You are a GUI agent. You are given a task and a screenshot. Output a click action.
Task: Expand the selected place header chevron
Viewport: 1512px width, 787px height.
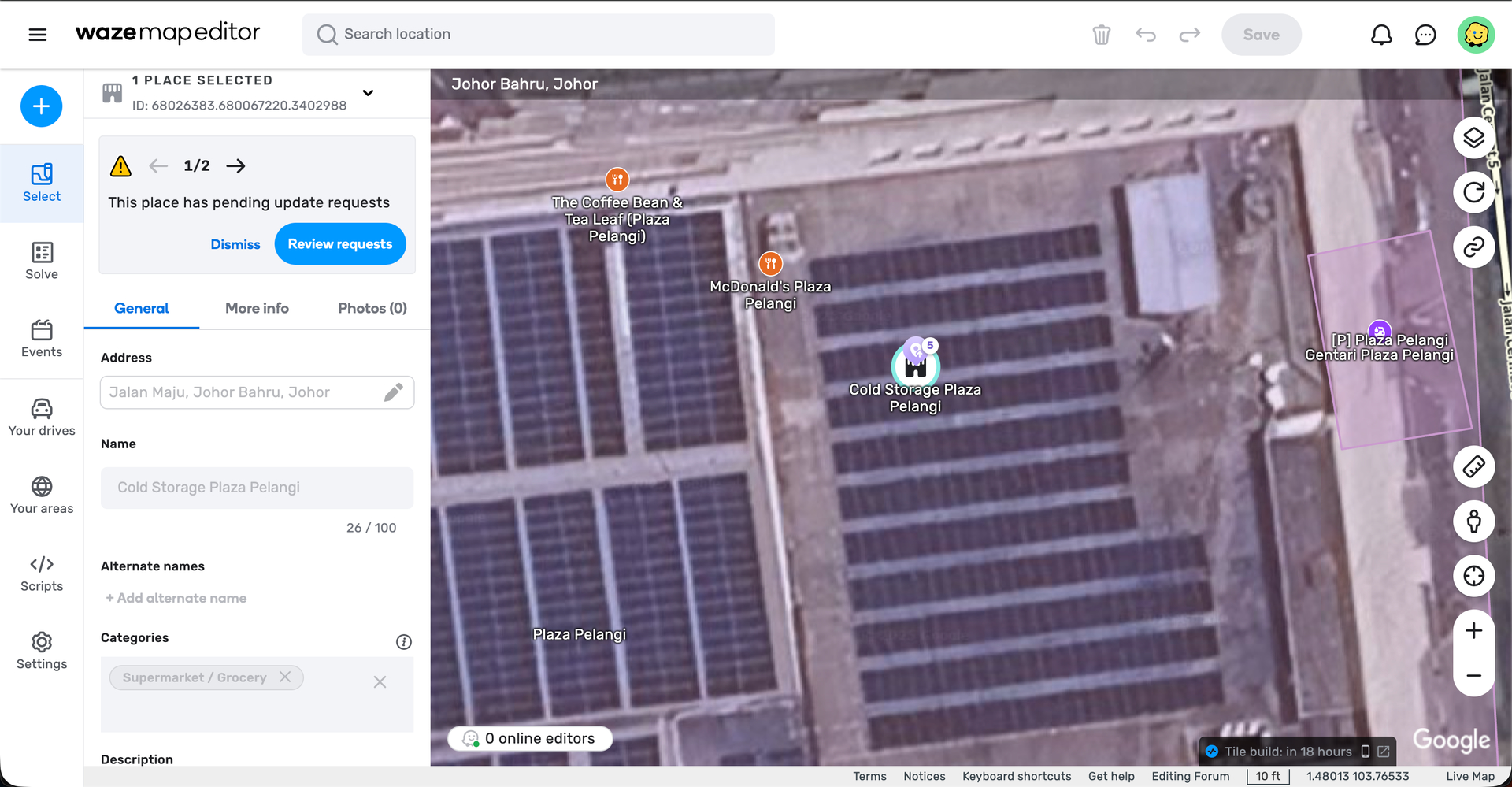click(x=368, y=93)
